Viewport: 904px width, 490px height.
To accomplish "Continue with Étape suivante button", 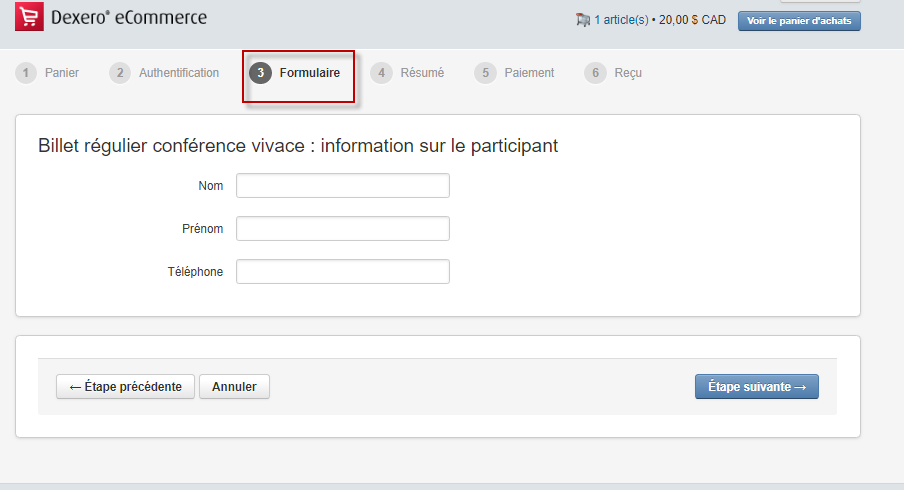I will point(756,387).
